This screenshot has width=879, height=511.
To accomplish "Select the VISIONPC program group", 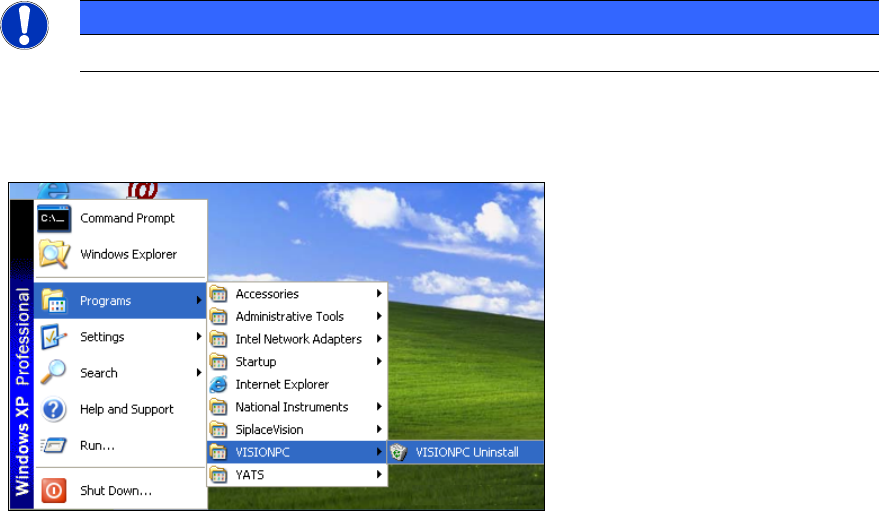I will (297, 452).
